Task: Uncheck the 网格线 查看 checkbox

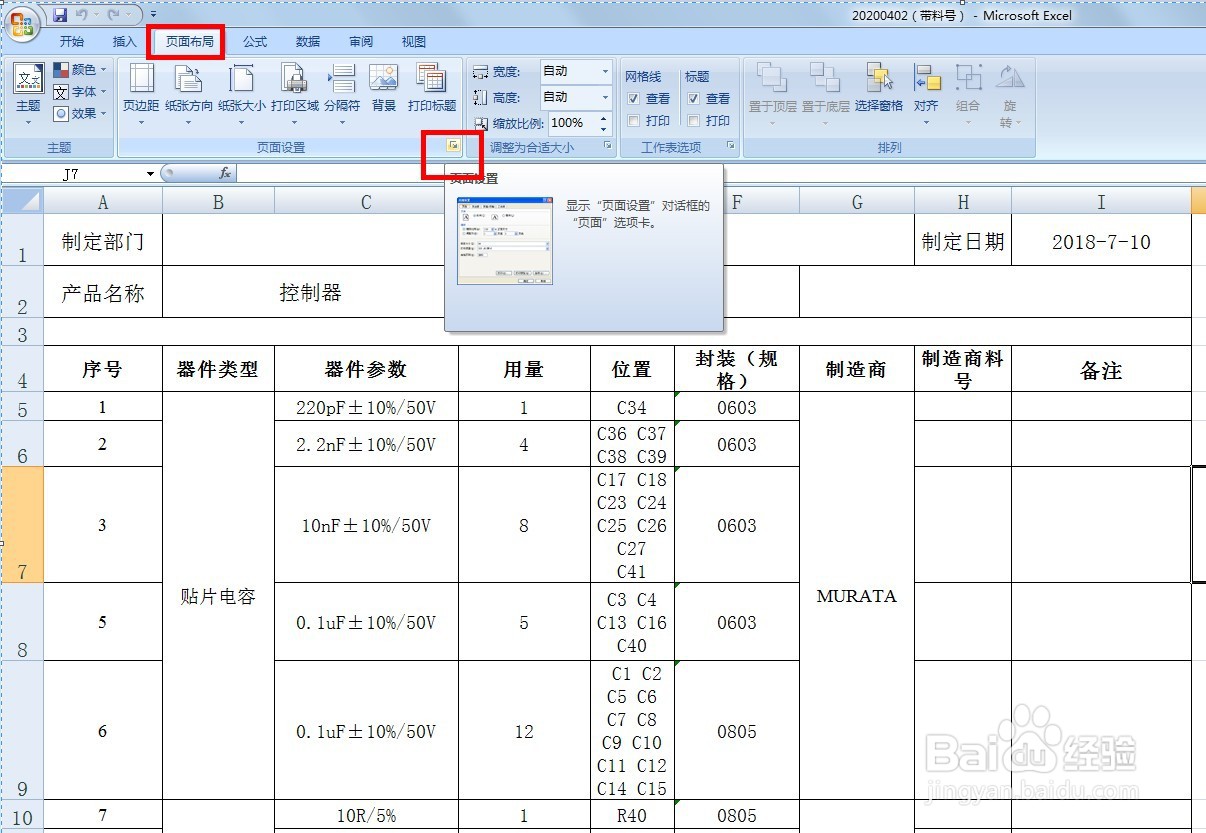Action: (x=634, y=98)
